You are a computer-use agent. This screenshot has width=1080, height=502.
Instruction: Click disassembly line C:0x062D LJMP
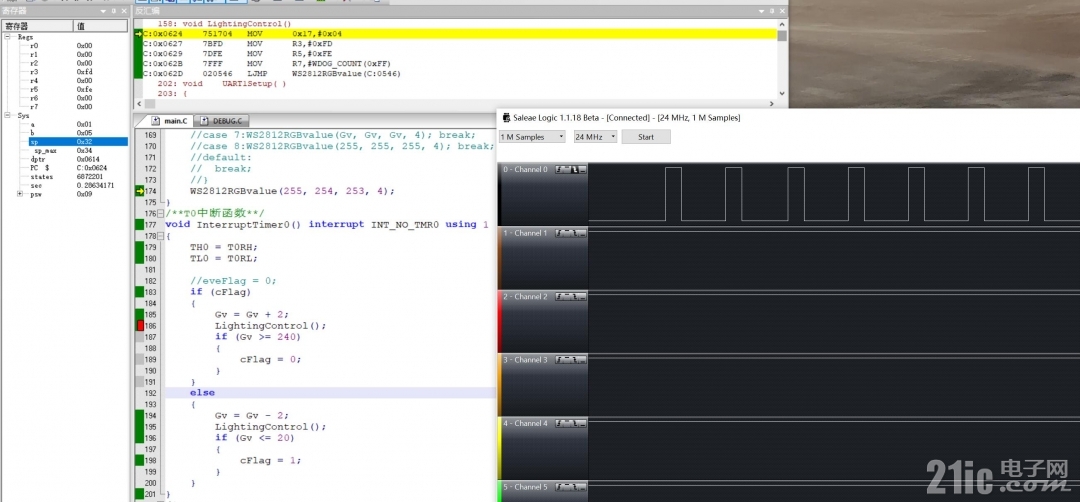coord(272,74)
